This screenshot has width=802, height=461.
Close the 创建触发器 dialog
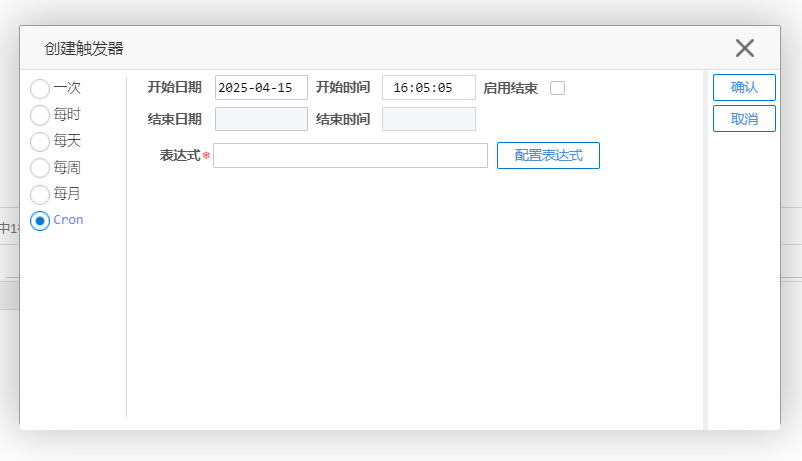click(745, 48)
